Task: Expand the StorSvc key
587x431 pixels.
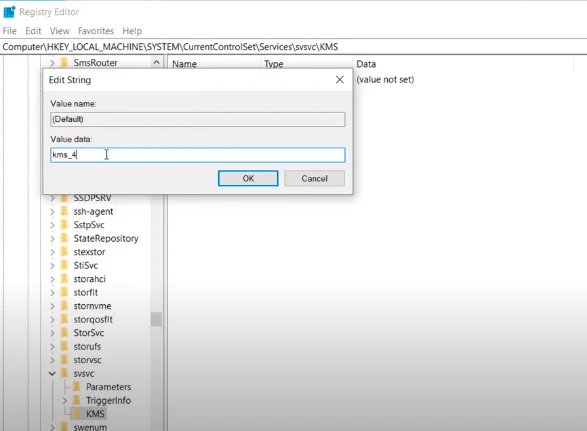Action: 52,333
